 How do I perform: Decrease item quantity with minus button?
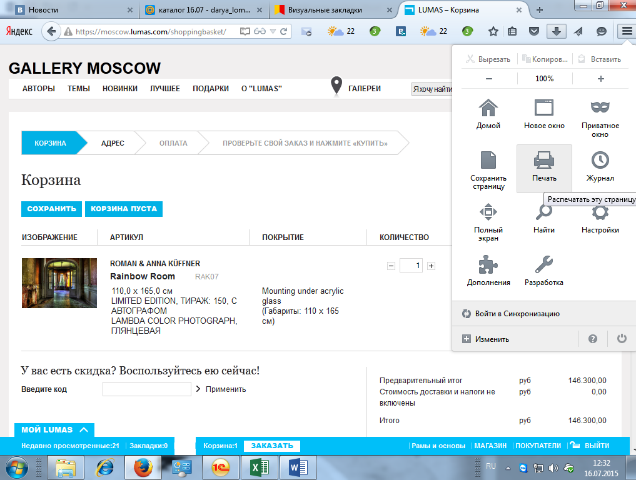coord(391,266)
